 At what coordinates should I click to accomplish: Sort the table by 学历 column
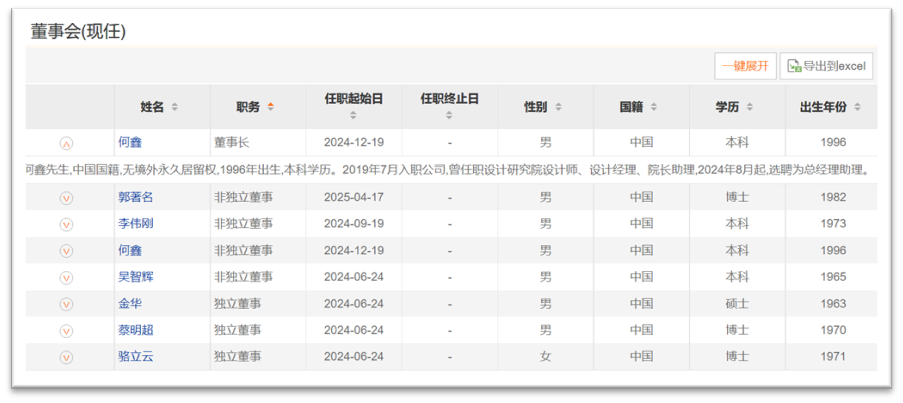[749, 107]
